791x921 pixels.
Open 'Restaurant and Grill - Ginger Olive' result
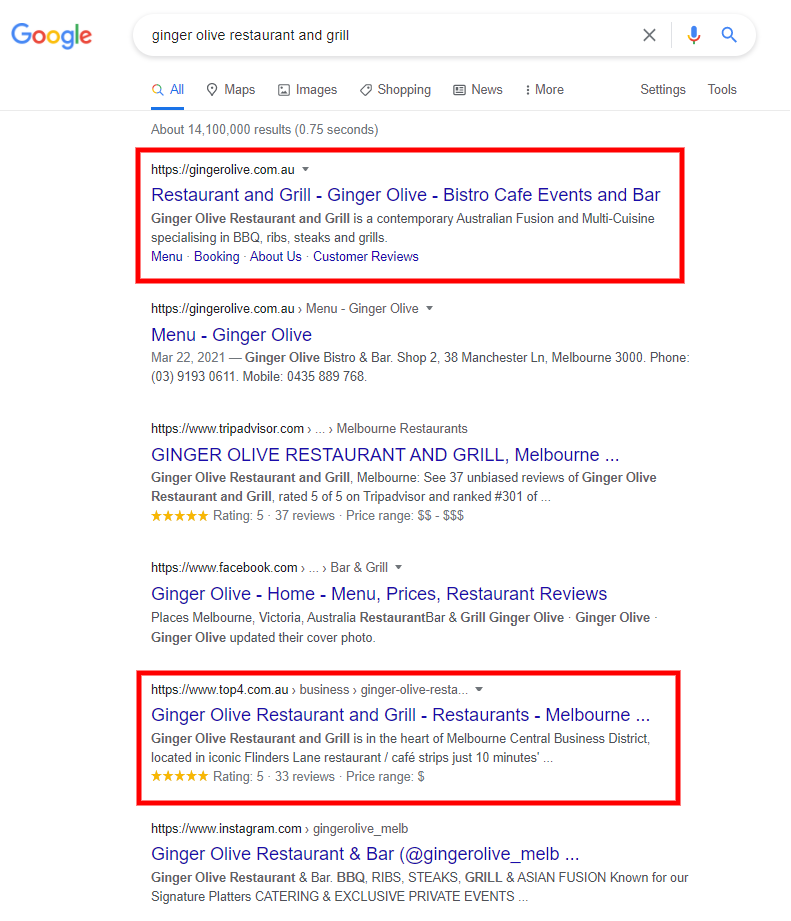405,195
